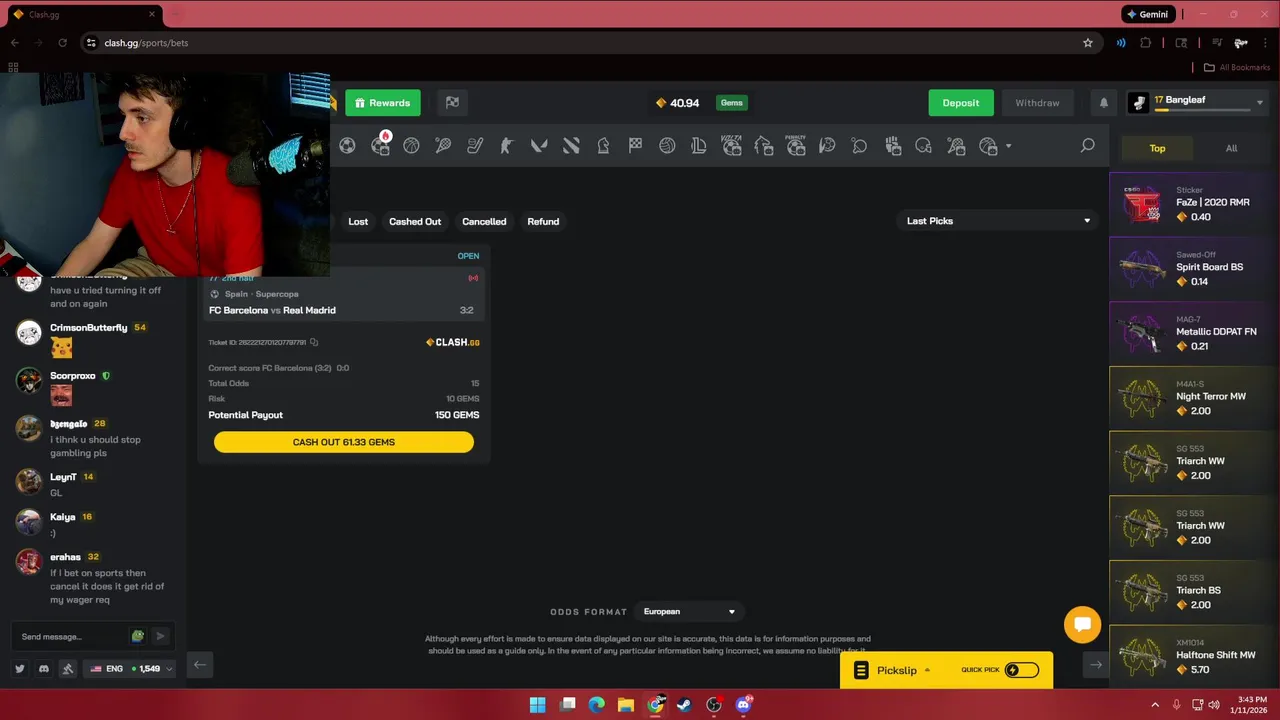The image size is (1280, 720).
Task: Select the chess knight icon
Action: (x=603, y=146)
